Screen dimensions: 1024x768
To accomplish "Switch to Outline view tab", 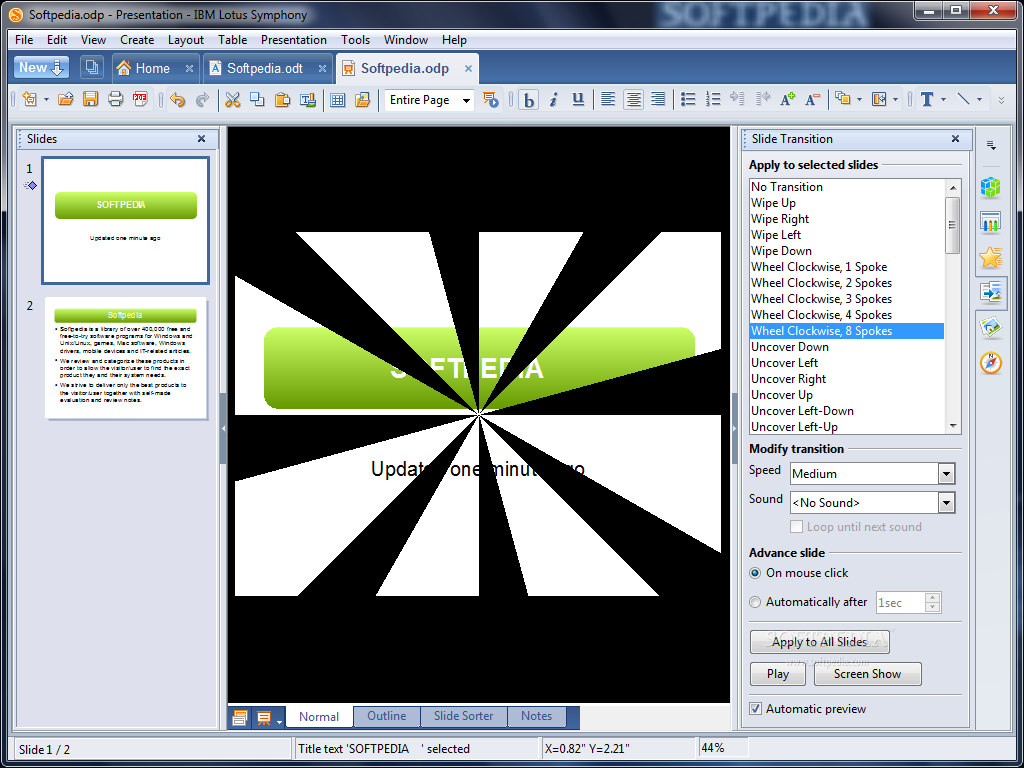I will pos(387,716).
